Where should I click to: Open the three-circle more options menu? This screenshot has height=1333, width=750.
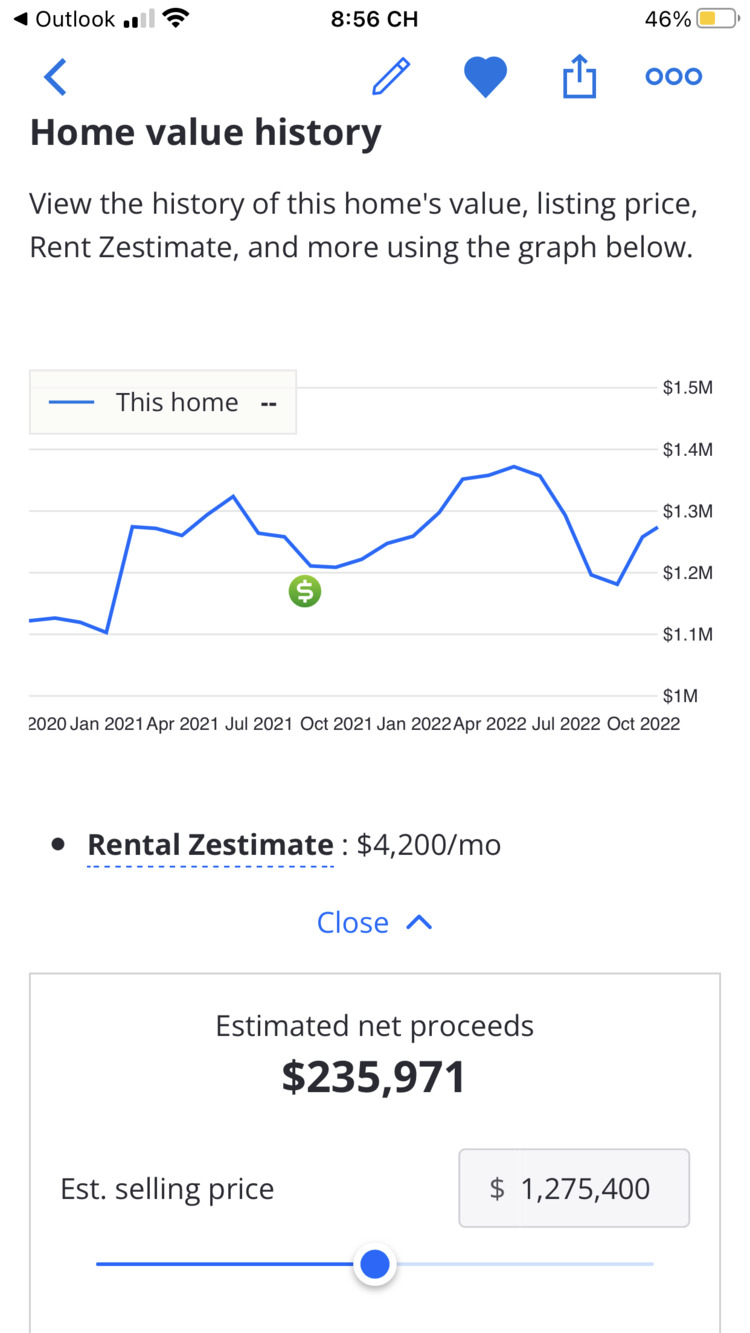(x=674, y=77)
